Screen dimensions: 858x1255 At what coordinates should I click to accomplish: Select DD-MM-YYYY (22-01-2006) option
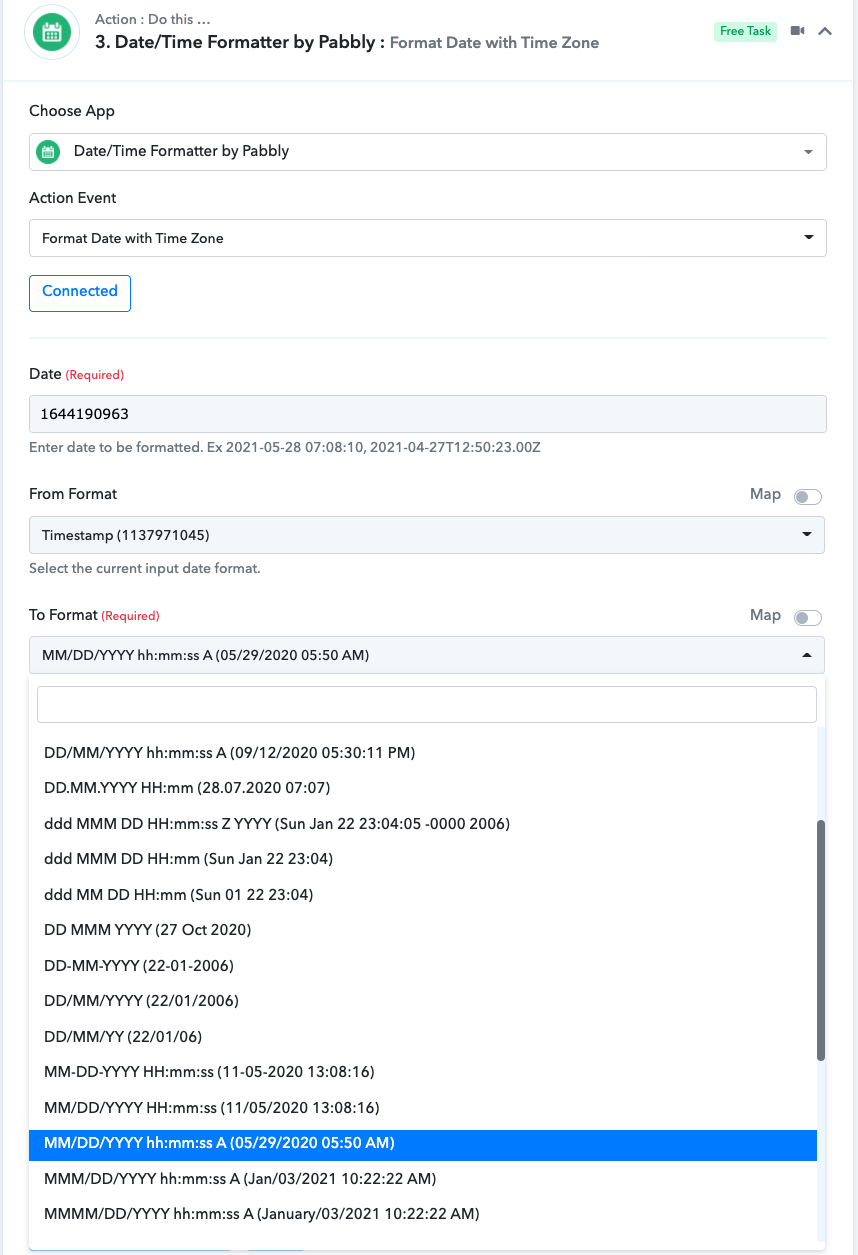coord(423,966)
